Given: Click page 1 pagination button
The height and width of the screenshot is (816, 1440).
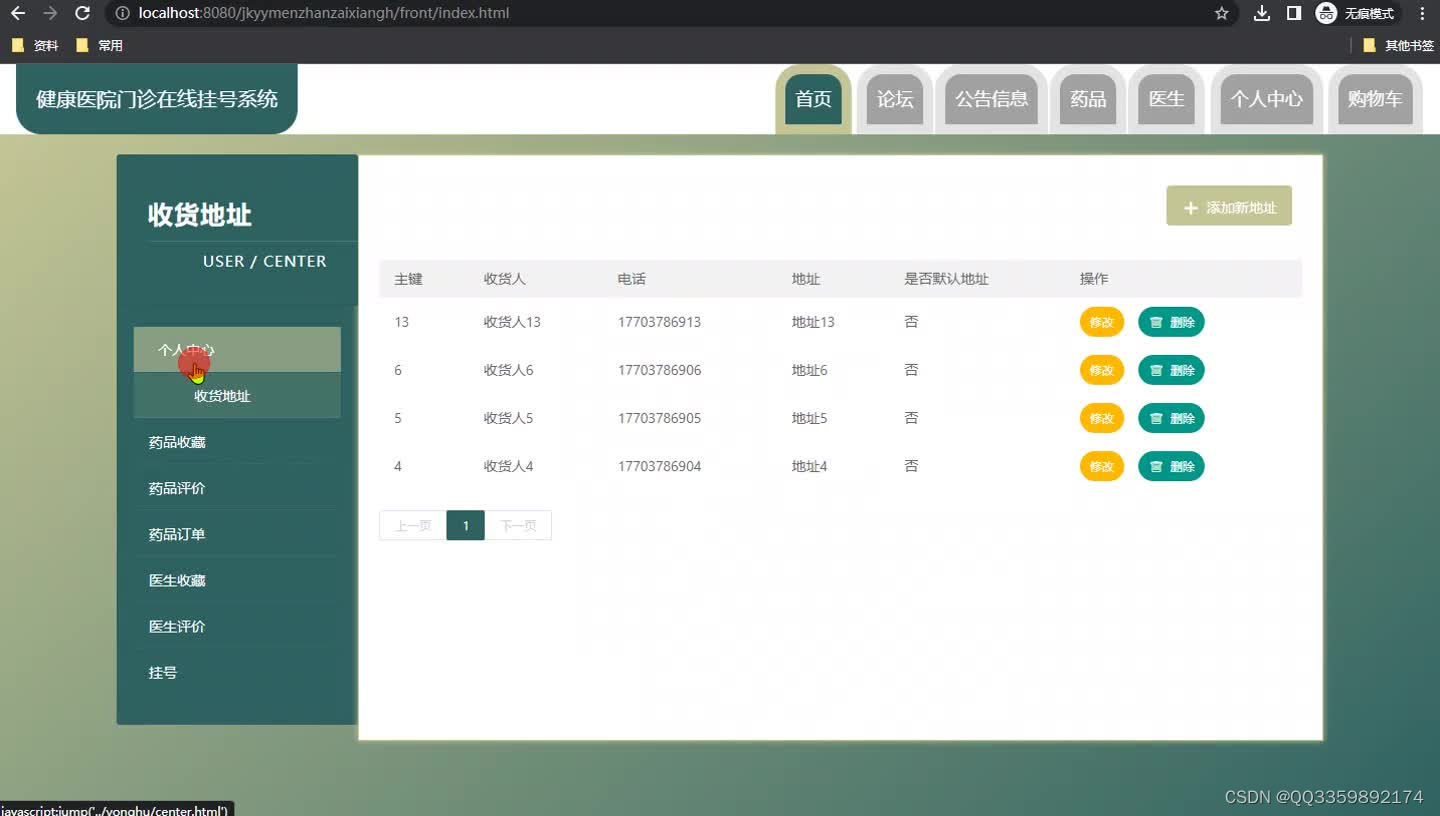Looking at the screenshot, I should click(x=466, y=525).
